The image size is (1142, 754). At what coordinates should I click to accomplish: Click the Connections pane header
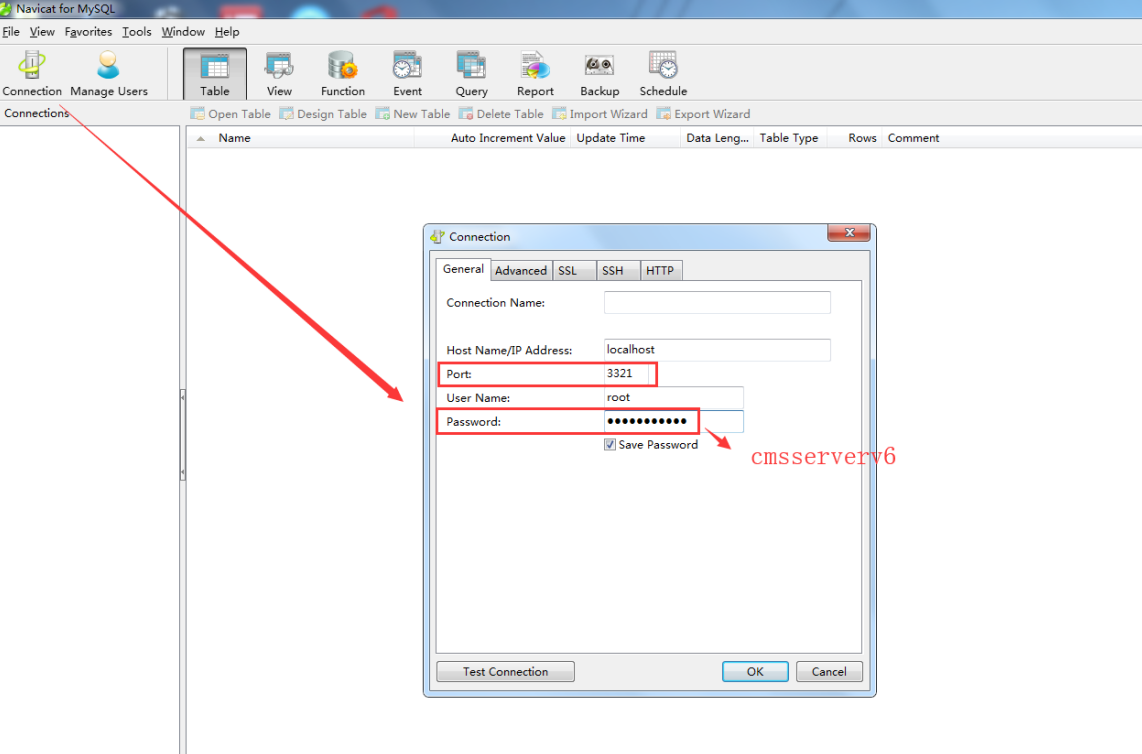coord(36,114)
